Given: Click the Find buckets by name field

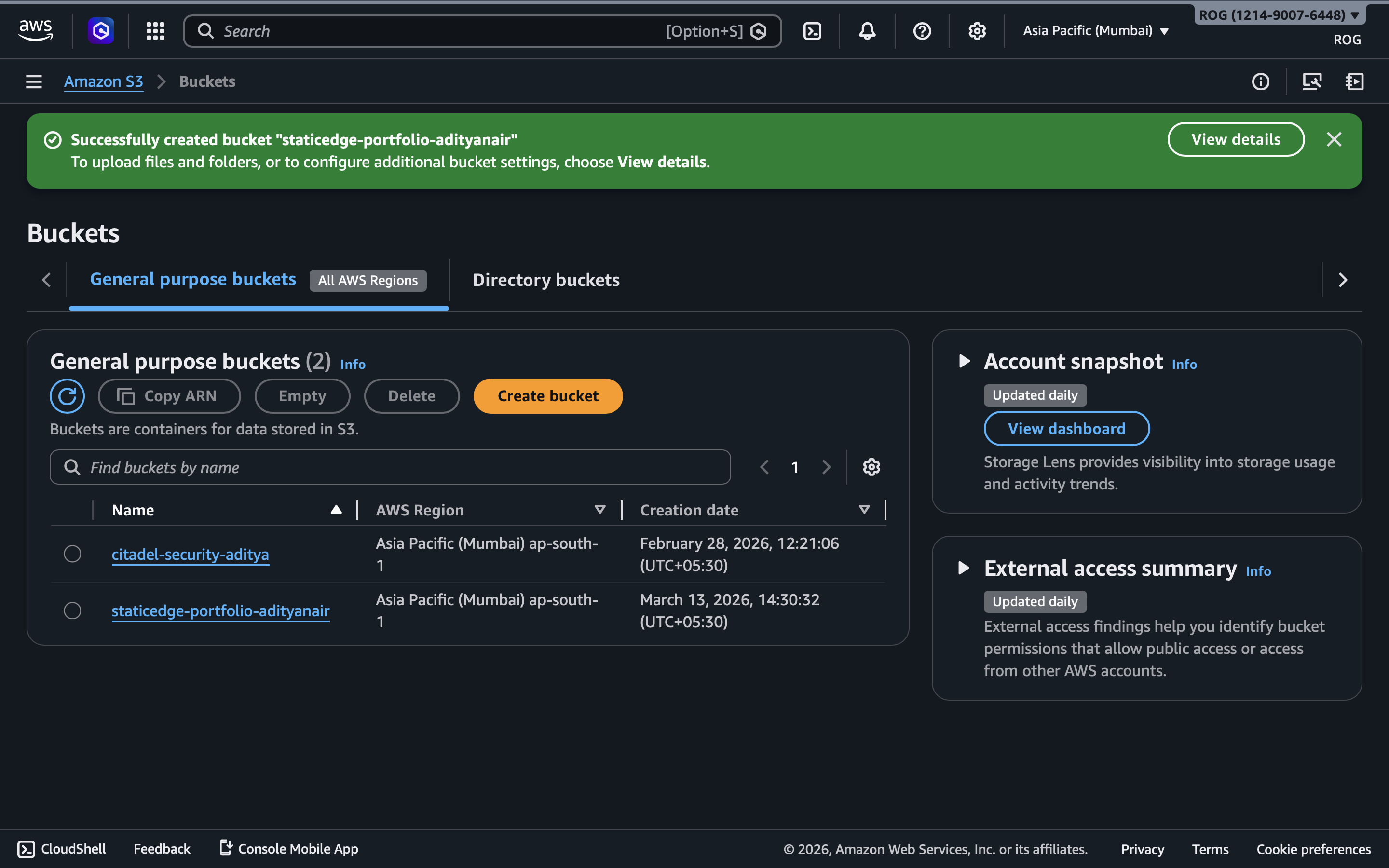Looking at the screenshot, I should (390, 467).
